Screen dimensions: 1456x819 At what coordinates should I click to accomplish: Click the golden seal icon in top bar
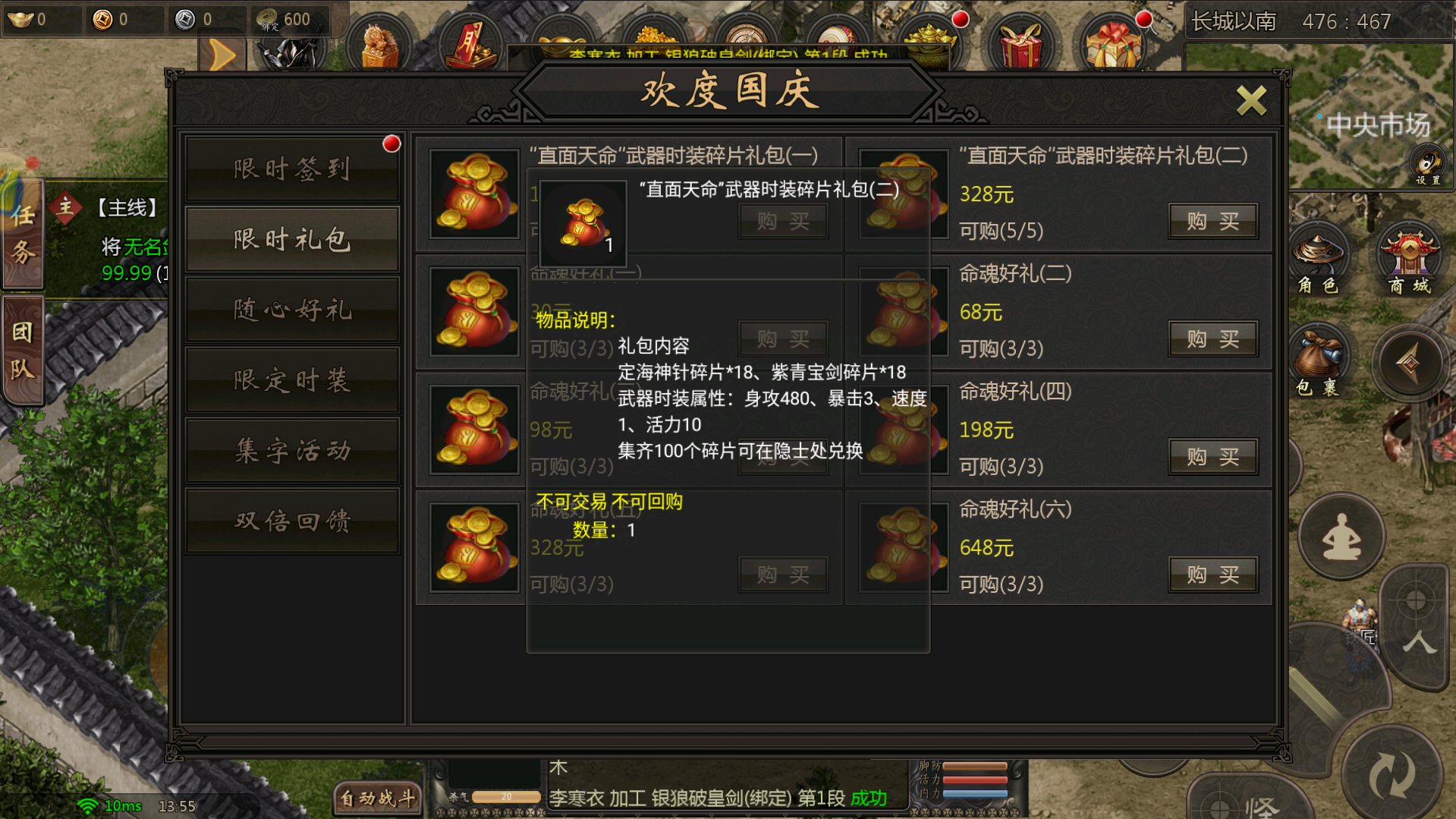coord(379,46)
